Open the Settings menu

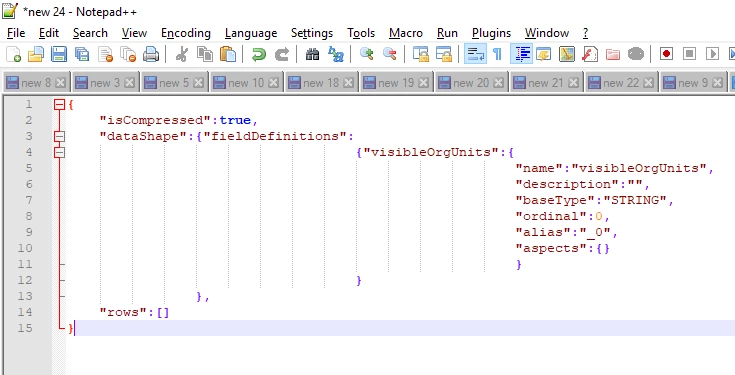point(312,33)
